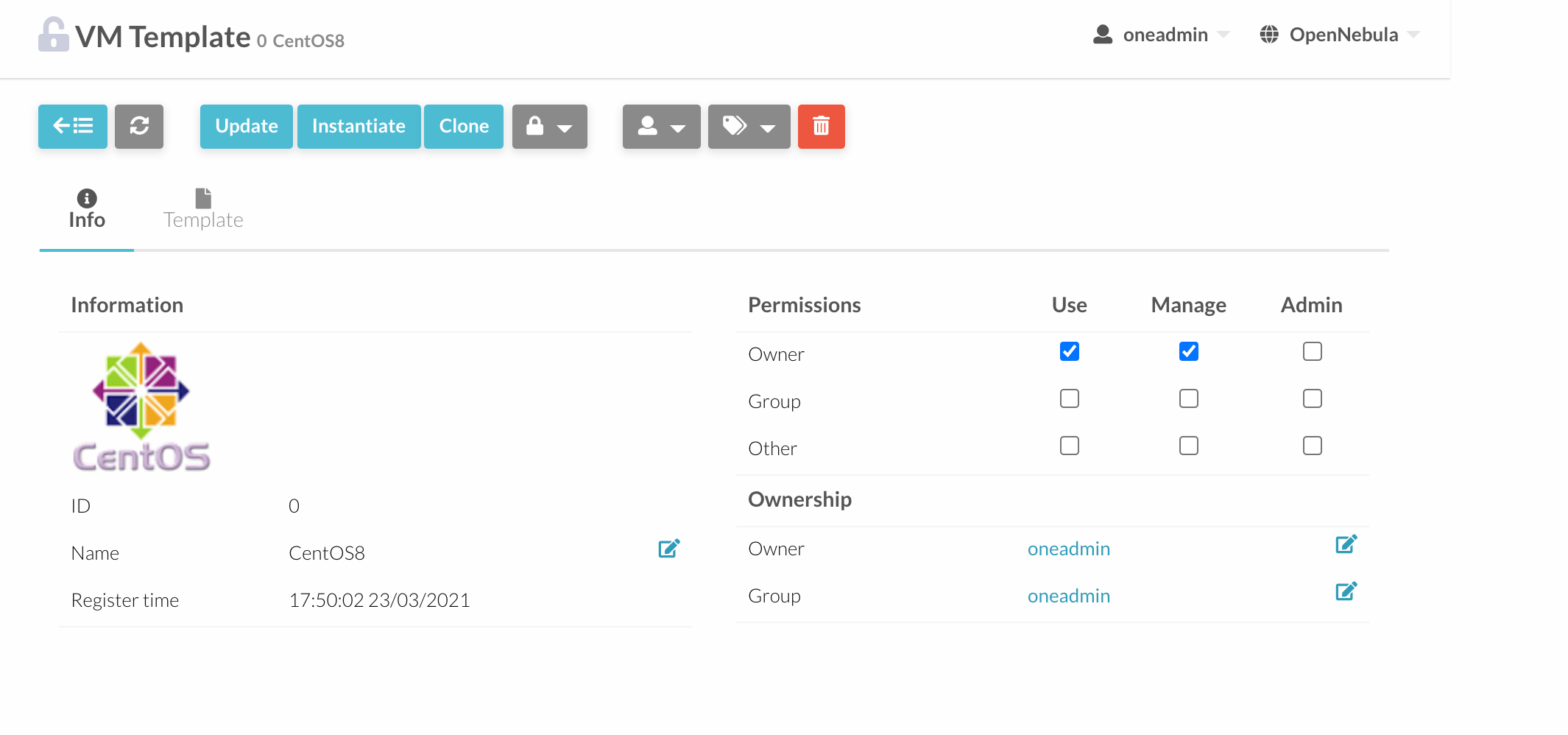
Task: Click the unlocked padlock icon by the title
Action: (53, 35)
